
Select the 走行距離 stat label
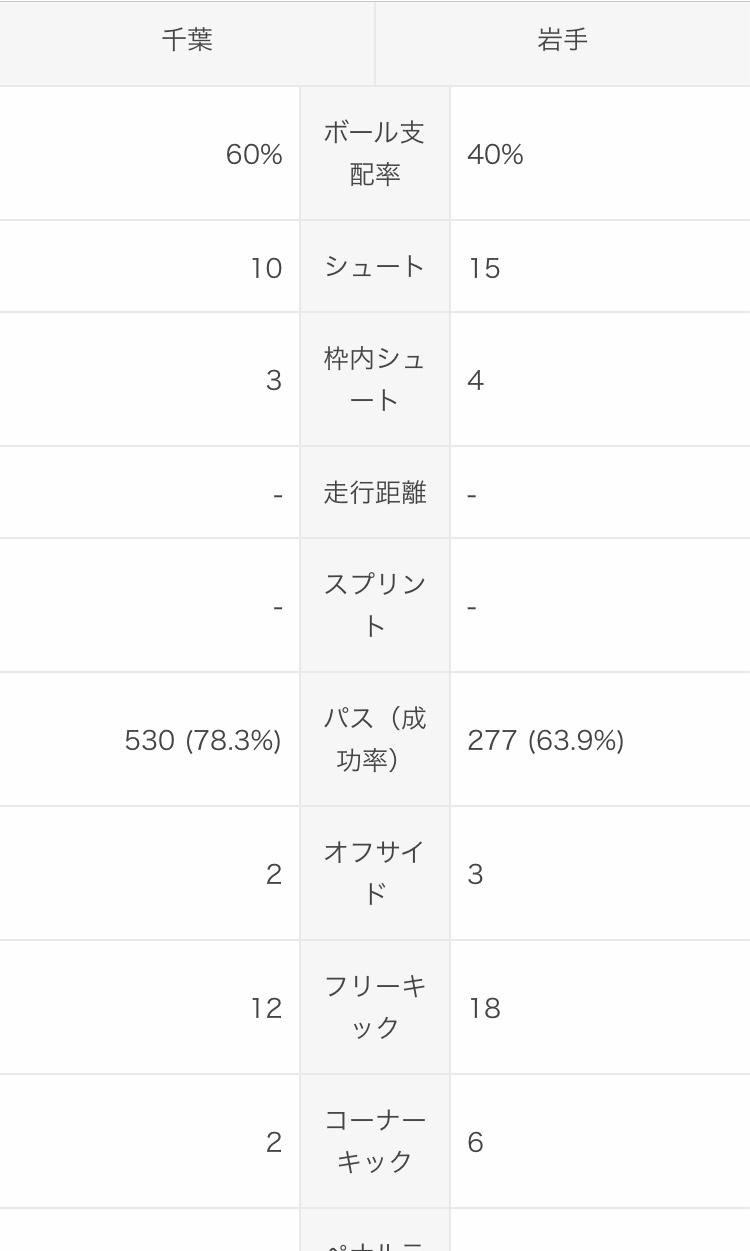pos(374,492)
